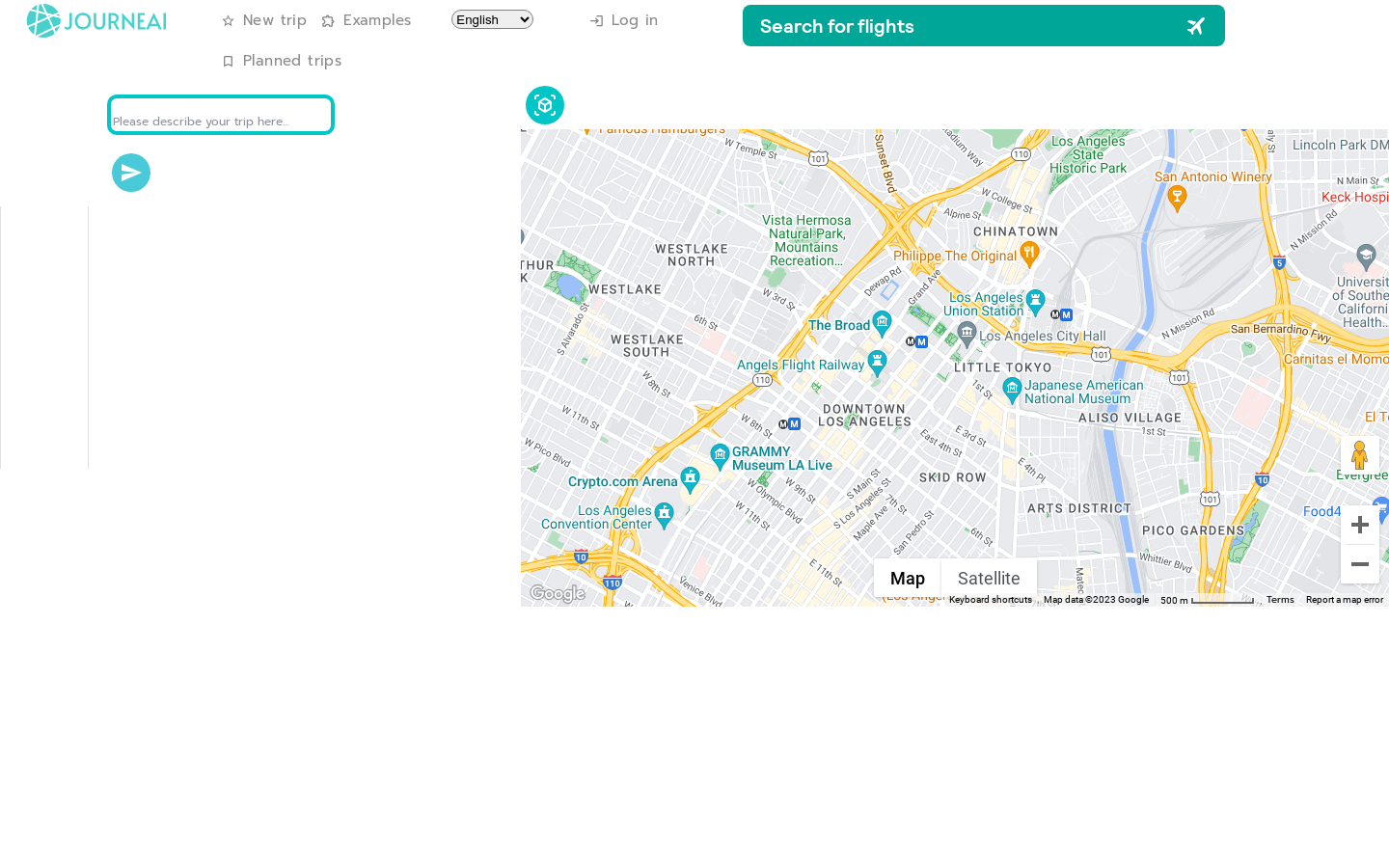Click Japanese American National Museum marker
Screen dimensions: 1389x868
[1012, 389]
